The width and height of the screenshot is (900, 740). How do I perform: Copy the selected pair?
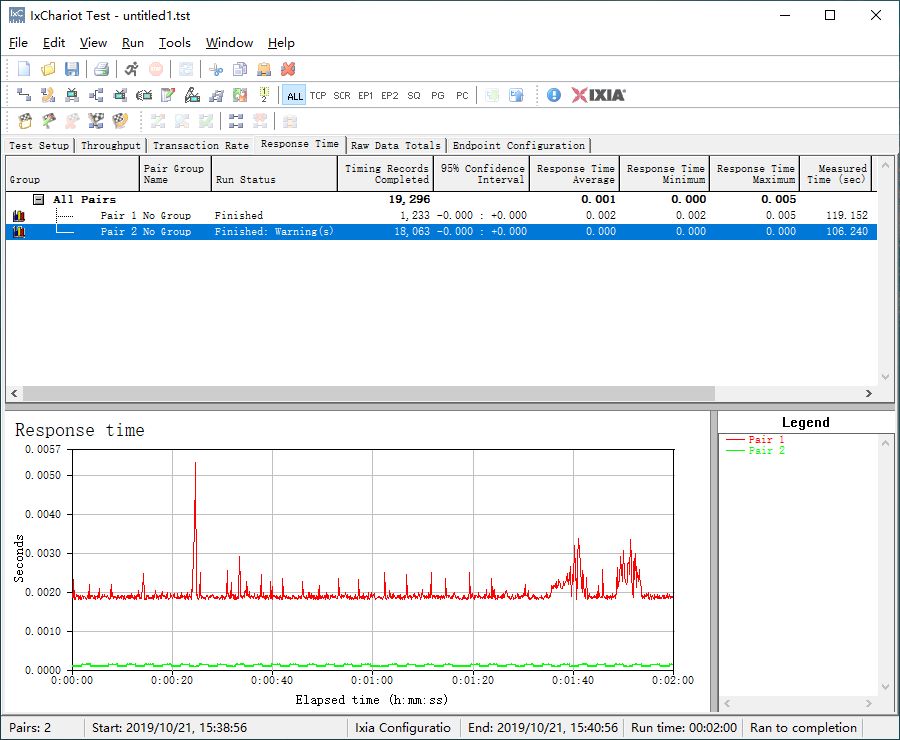point(240,69)
